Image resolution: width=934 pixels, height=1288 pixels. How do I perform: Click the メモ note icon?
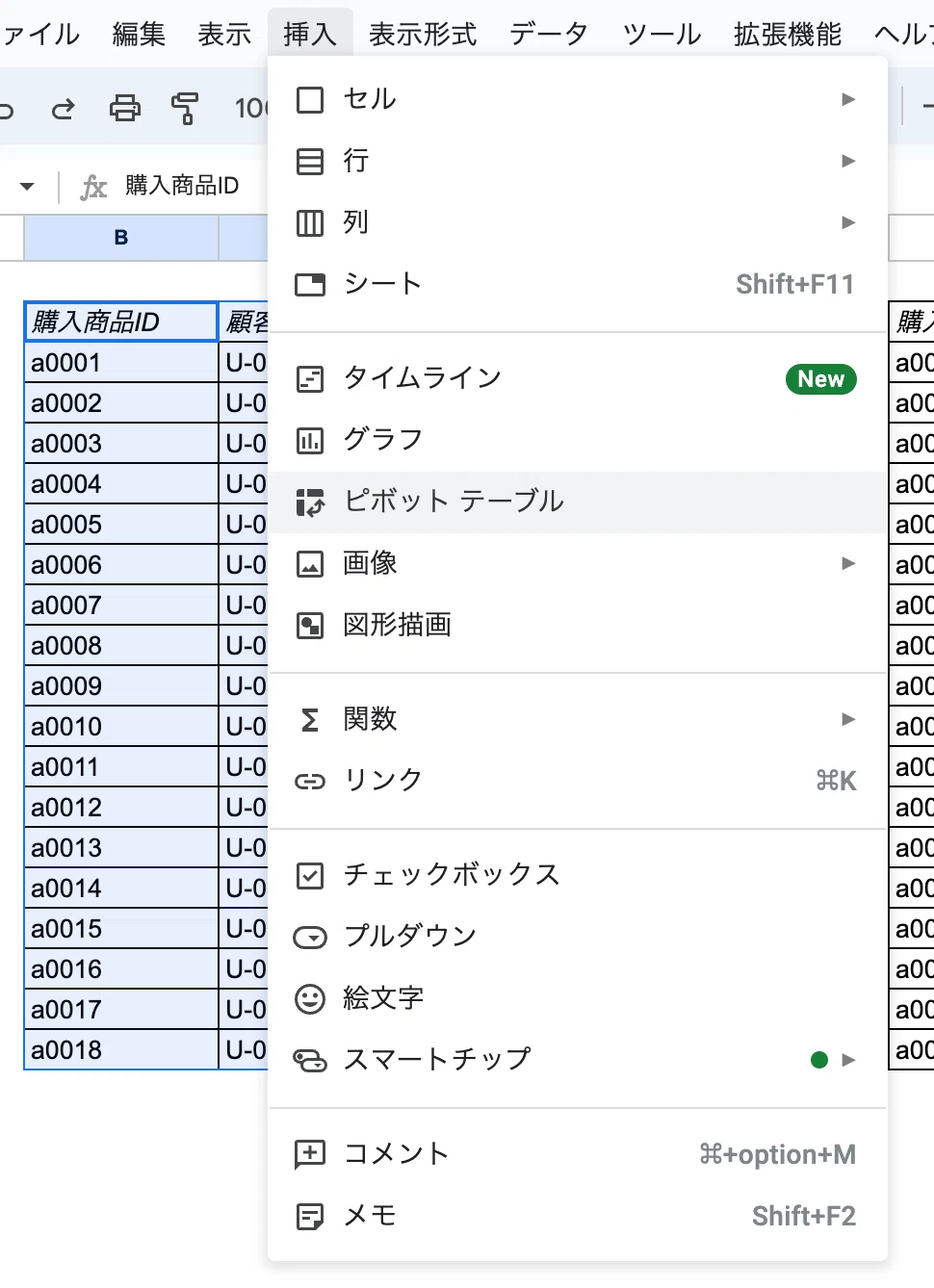[310, 1216]
